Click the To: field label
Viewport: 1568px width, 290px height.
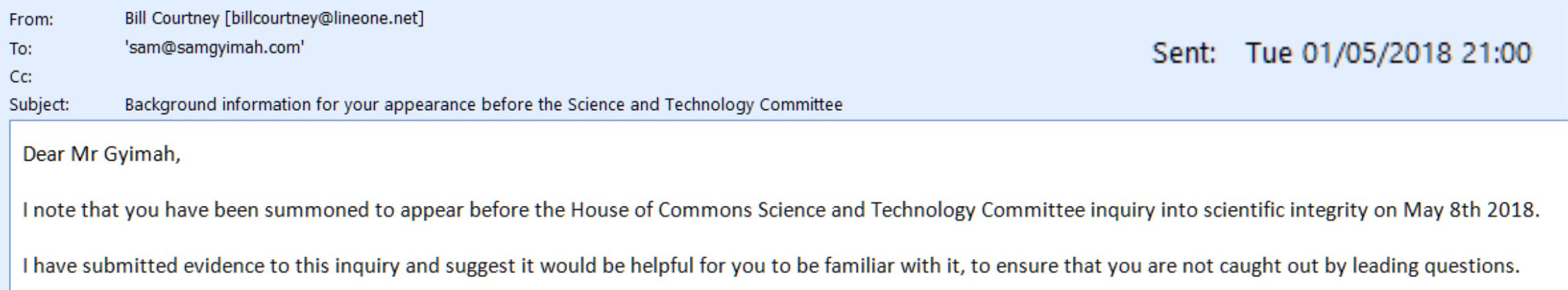coord(21,49)
